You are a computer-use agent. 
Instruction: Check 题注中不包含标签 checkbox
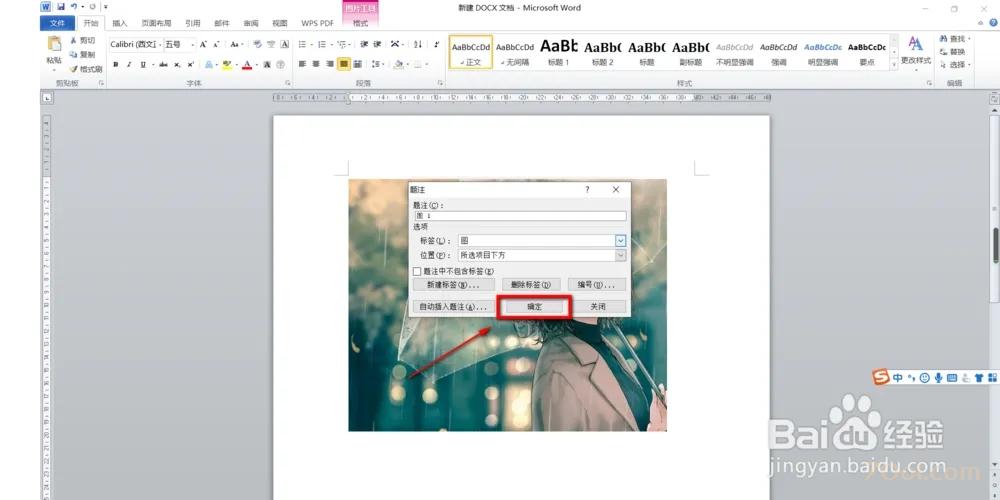(417, 272)
